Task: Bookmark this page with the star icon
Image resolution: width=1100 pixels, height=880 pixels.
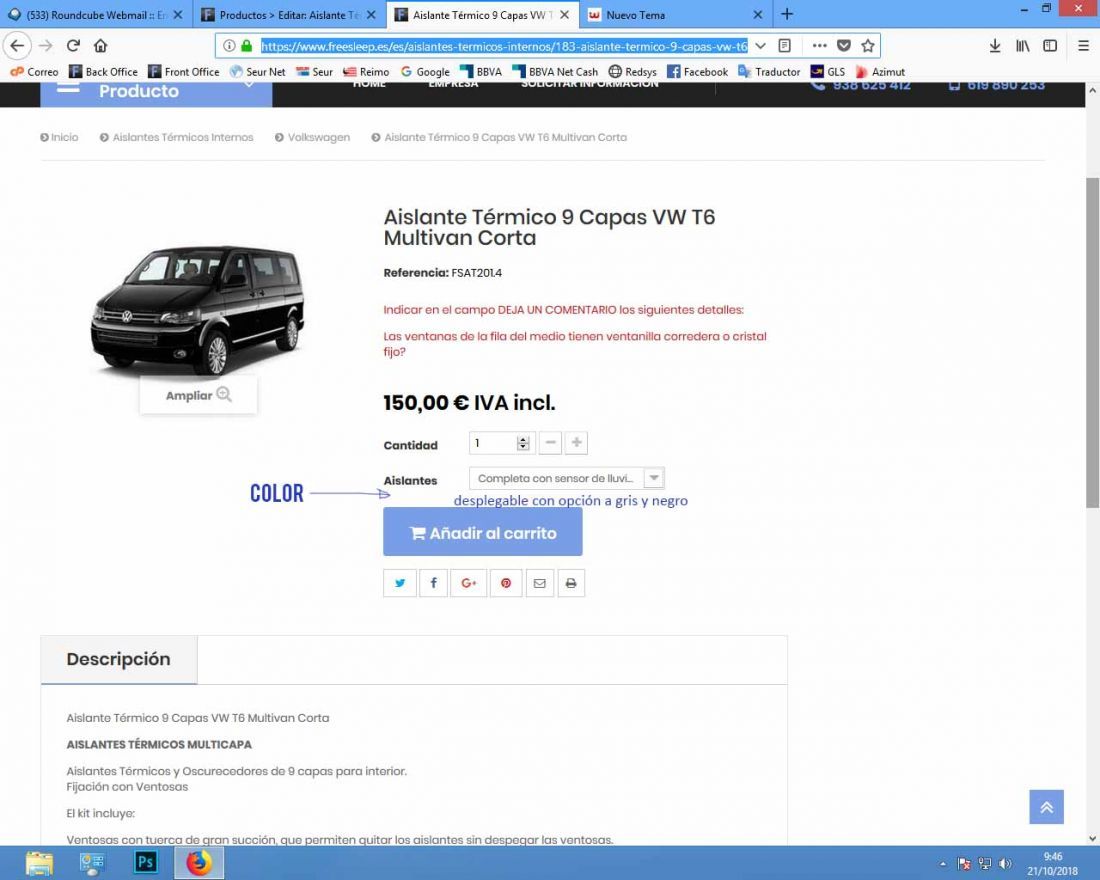Action: tap(868, 46)
